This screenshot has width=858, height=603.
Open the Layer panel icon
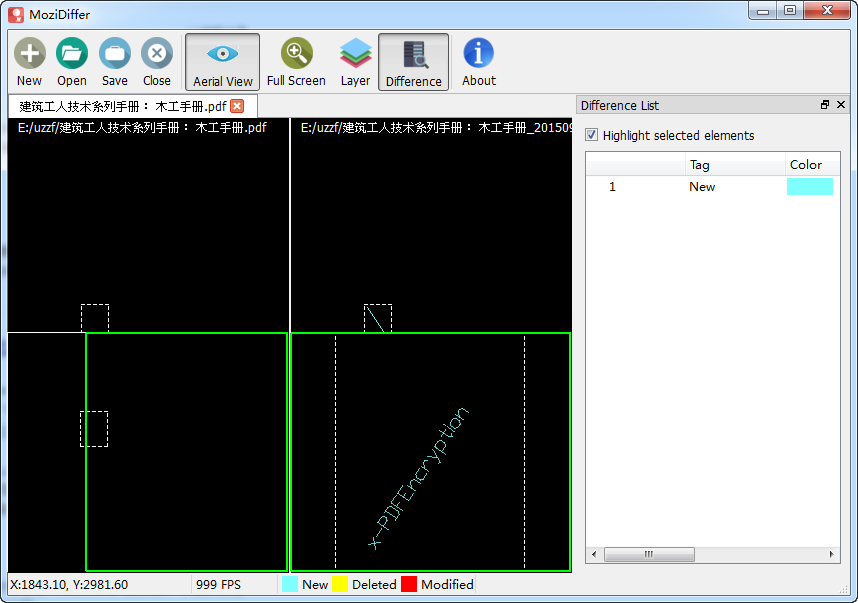tap(355, 62)
